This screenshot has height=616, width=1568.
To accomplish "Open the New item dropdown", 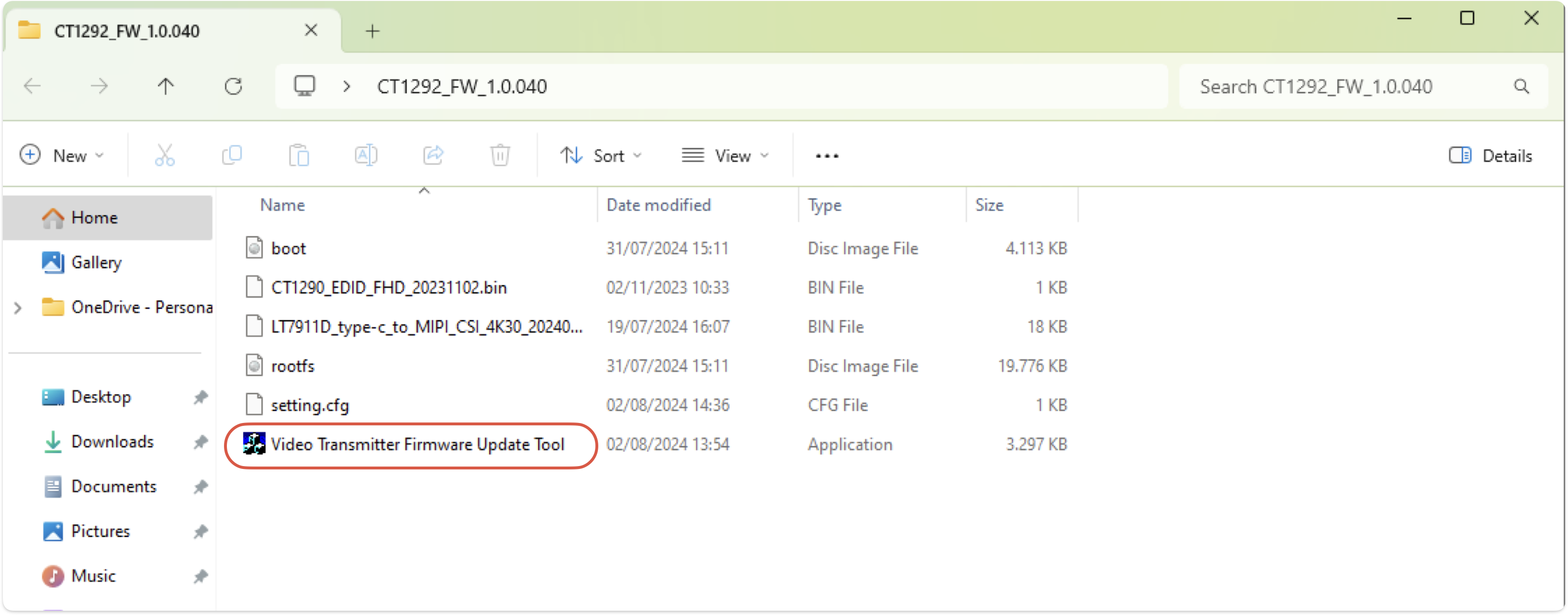I will point(62,155).
